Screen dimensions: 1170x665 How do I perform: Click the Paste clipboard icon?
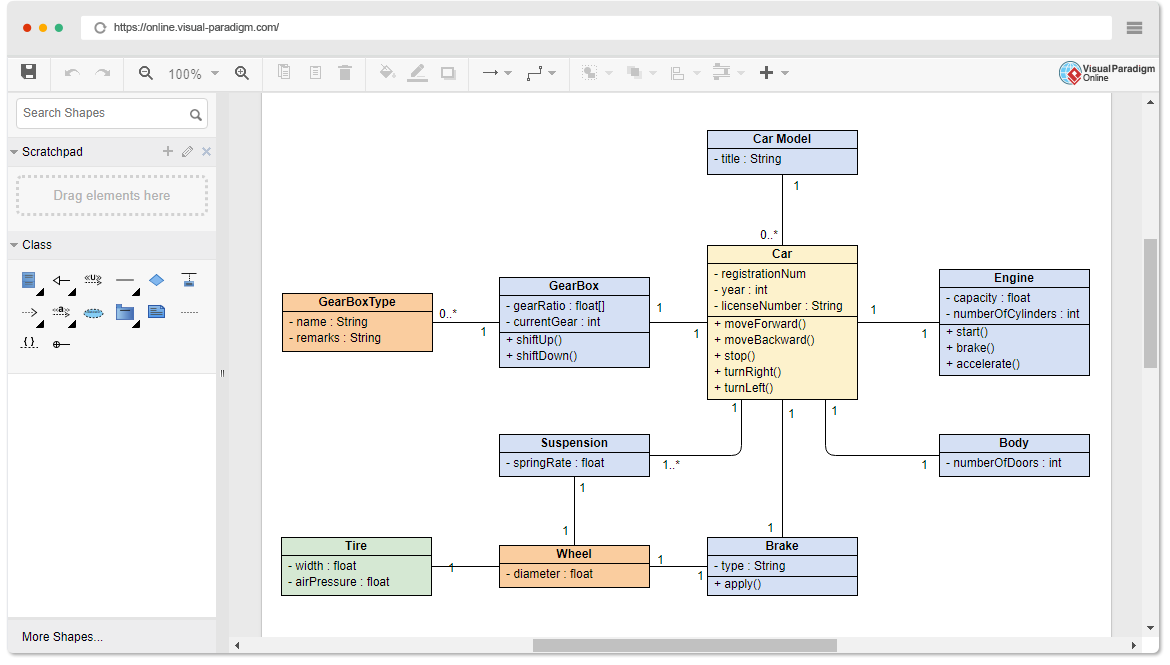316,72
